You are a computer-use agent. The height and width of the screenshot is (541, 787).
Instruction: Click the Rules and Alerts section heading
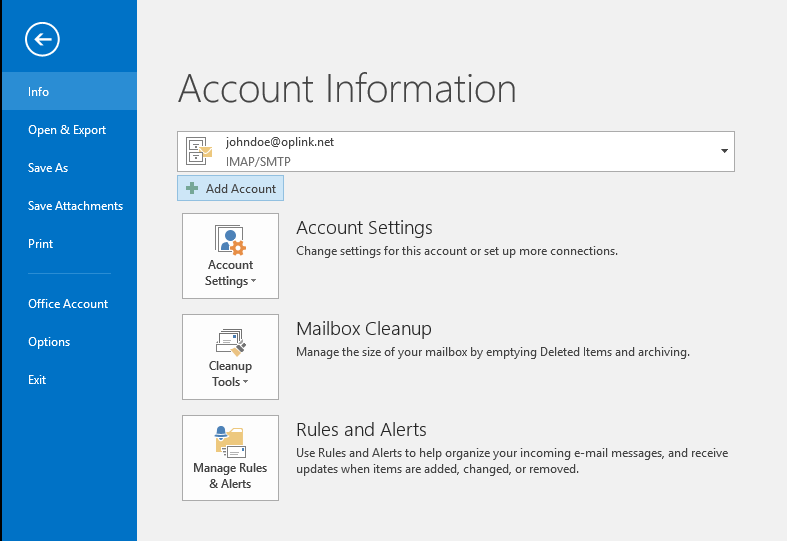tap(361, 430)
